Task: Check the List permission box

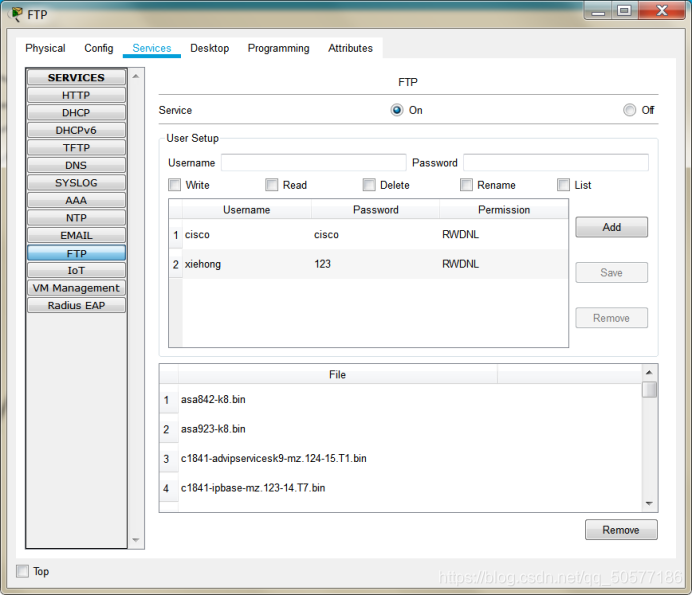Action: click(x=563, y=185)
